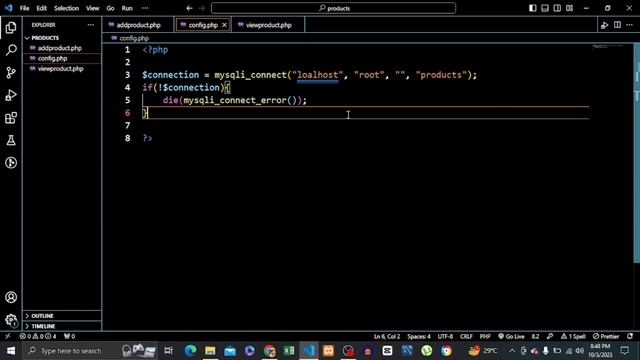
Task: Select the PHP version 8.2 indicator
Action: point(536,336)
